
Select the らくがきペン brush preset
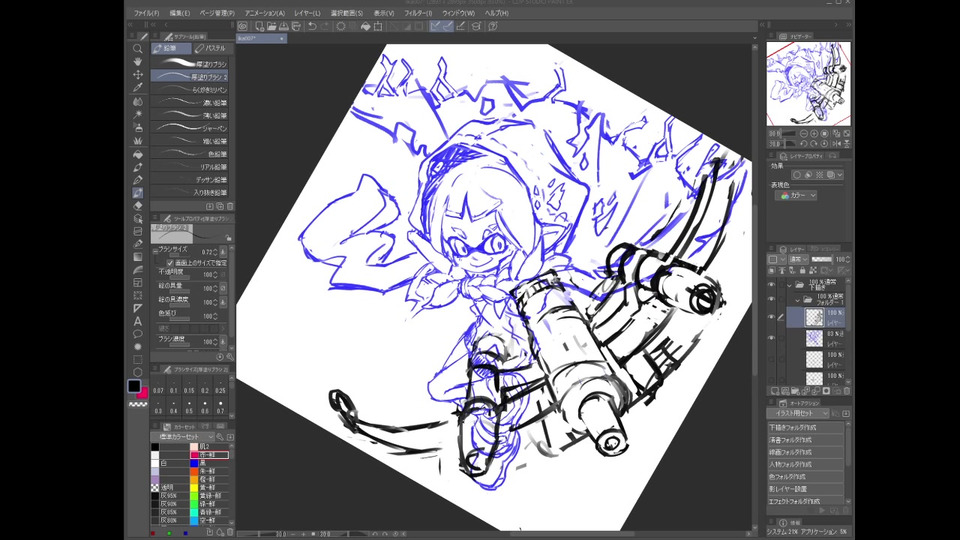[190, 89]
